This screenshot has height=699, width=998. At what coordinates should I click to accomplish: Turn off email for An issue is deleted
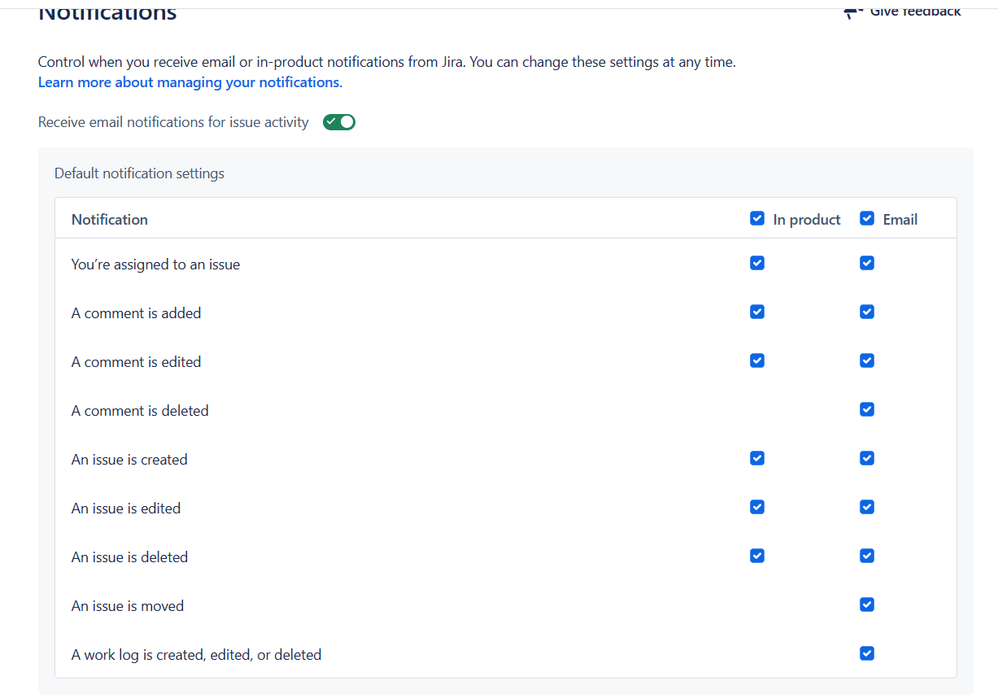(867, 556)
